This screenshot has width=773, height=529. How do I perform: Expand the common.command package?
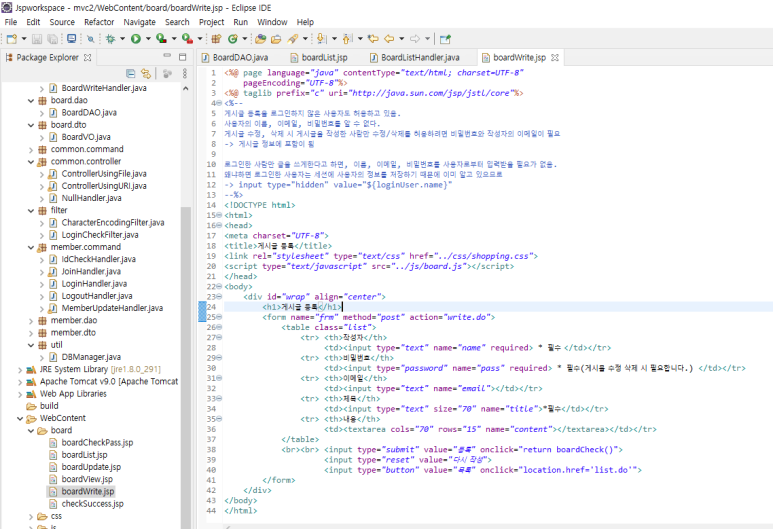tap(31, 149)
